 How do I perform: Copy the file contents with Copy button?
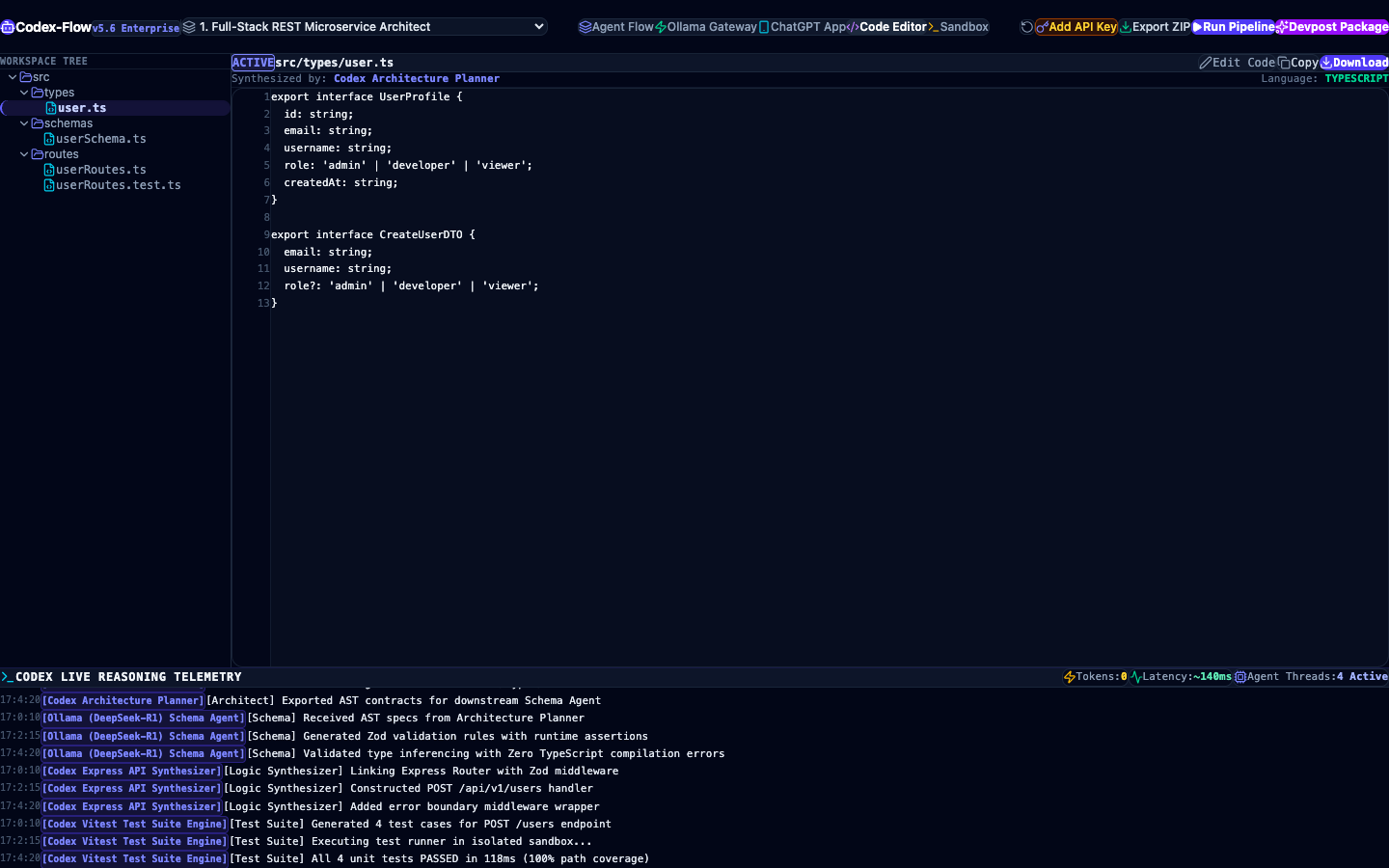click(1298, 63)
